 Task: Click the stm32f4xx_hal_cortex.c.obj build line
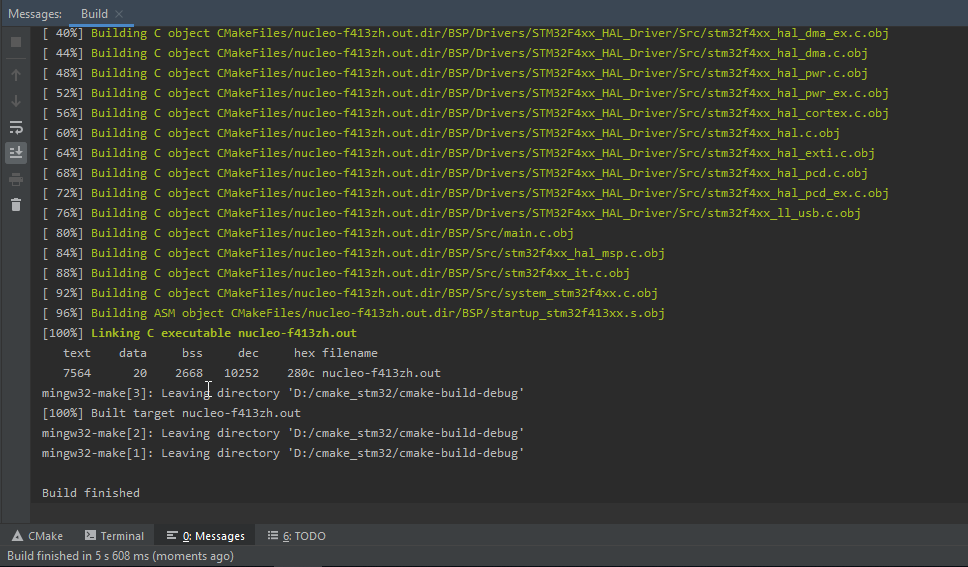point(465,113)
